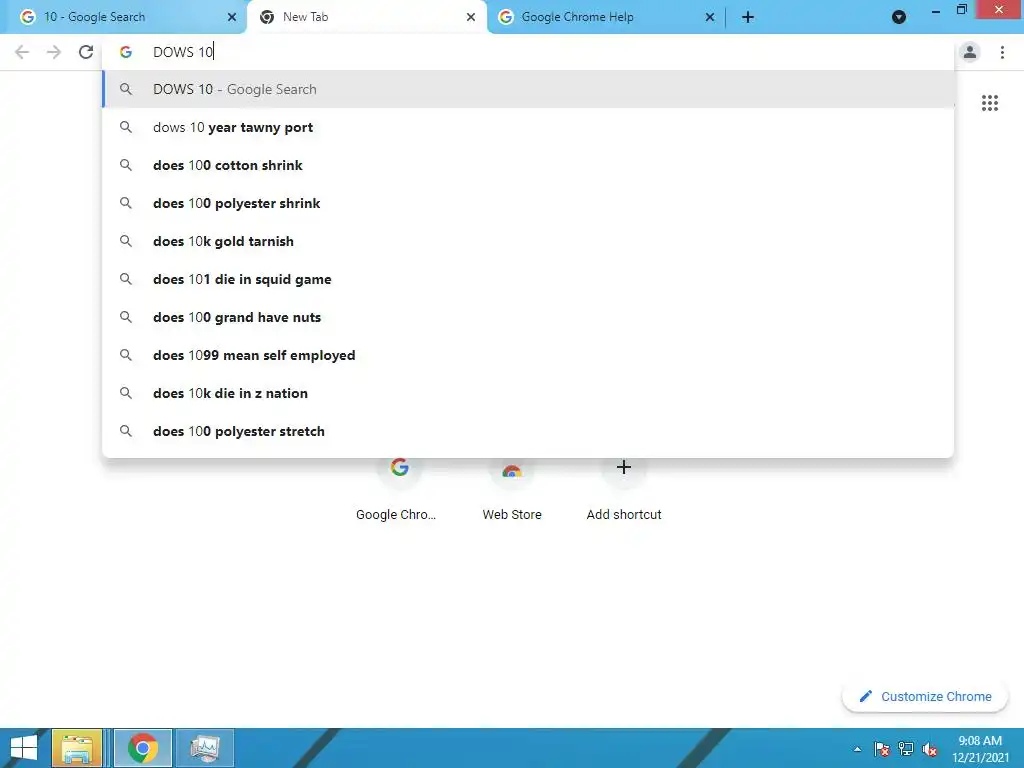This screenshot has height=768, width=1024.
Task: Go back using the back arrow
Action: 22,52
